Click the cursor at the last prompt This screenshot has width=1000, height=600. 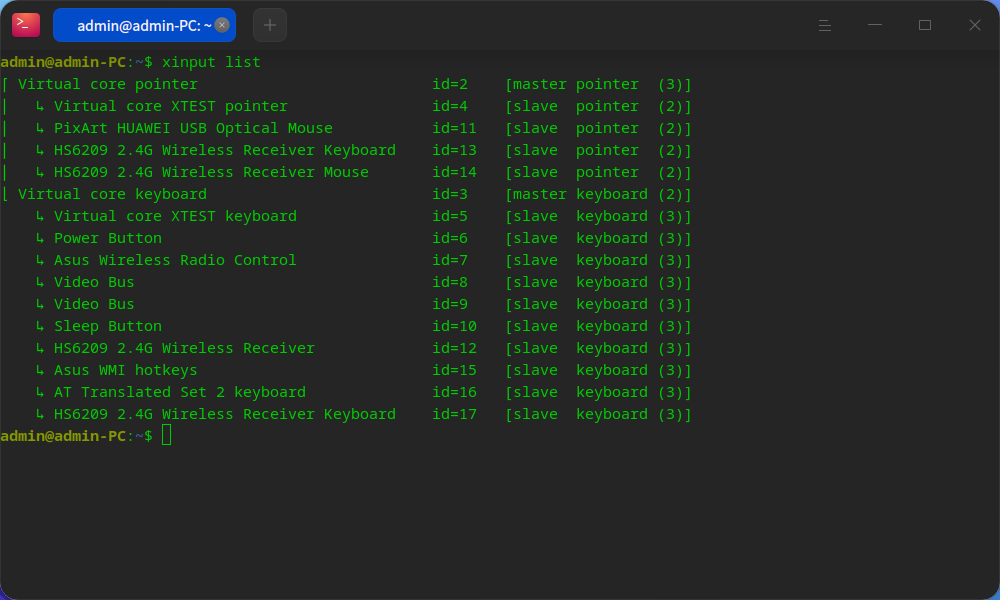click(166, 435)
